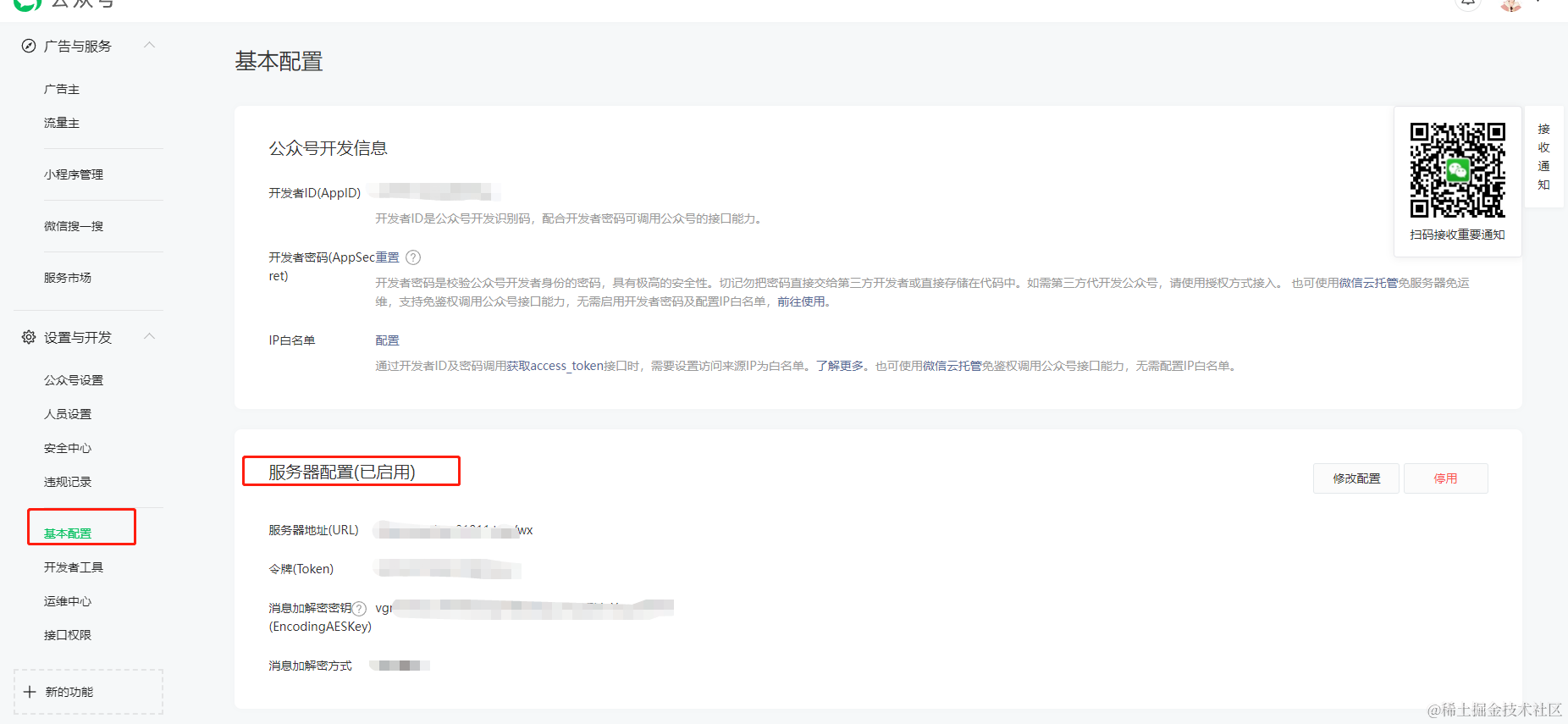Click the (EncodingAESKey) label
Screen dimensions: 1568x724
(320, 627)
